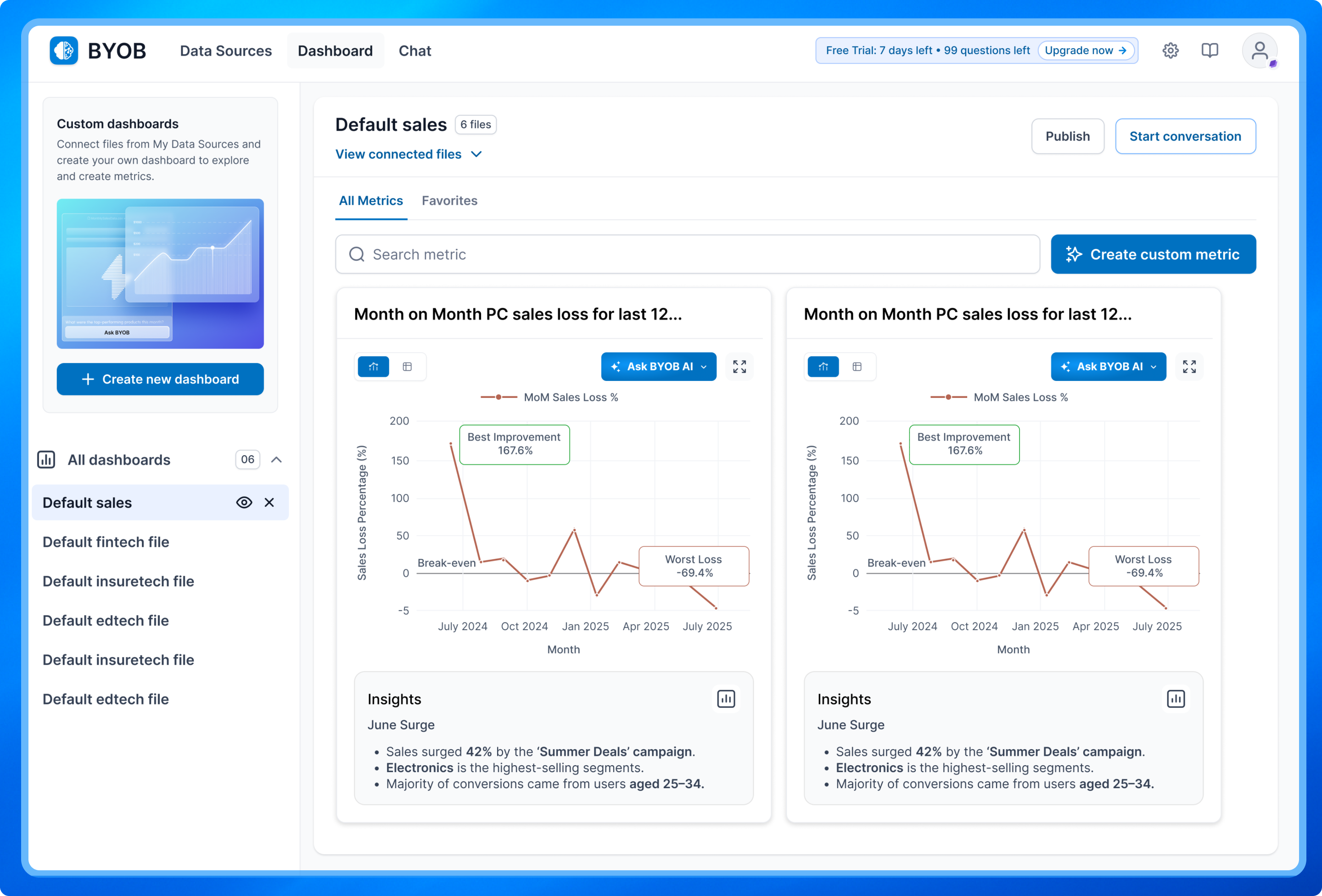Screen dimensions: 1322x896
Task: Open the settings gear icon
Action: point(1170,50)
